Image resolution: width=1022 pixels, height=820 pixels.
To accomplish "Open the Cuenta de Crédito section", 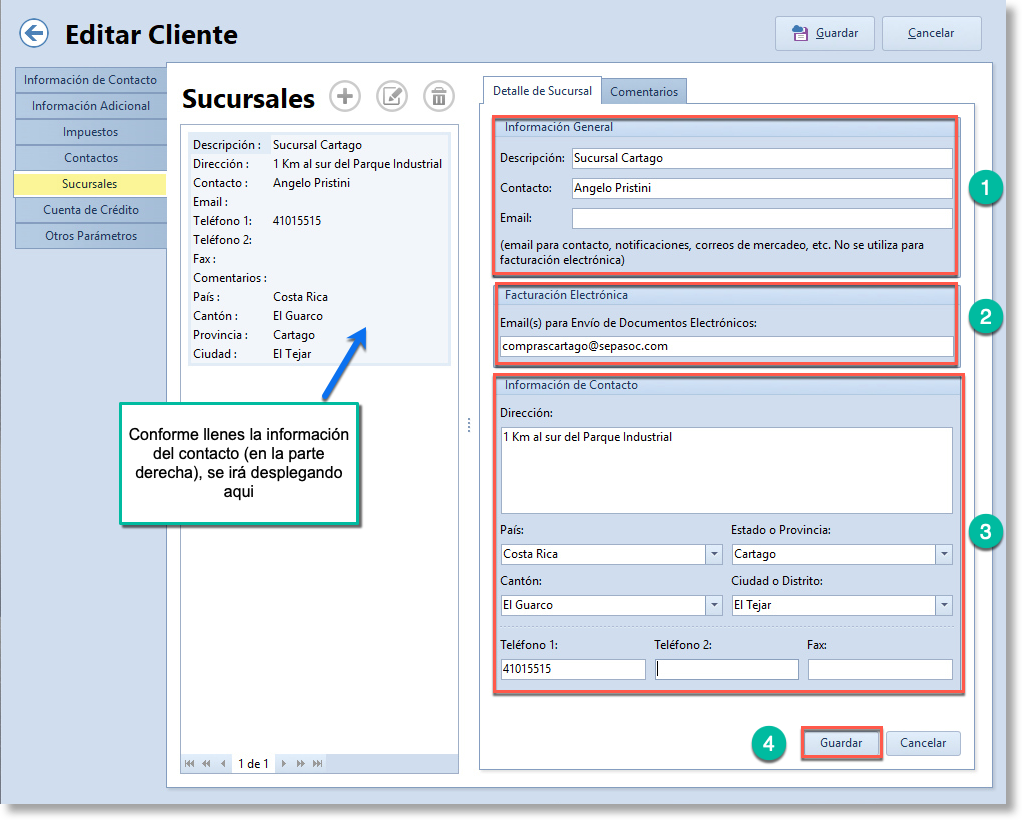I will (x=91, y=210).
